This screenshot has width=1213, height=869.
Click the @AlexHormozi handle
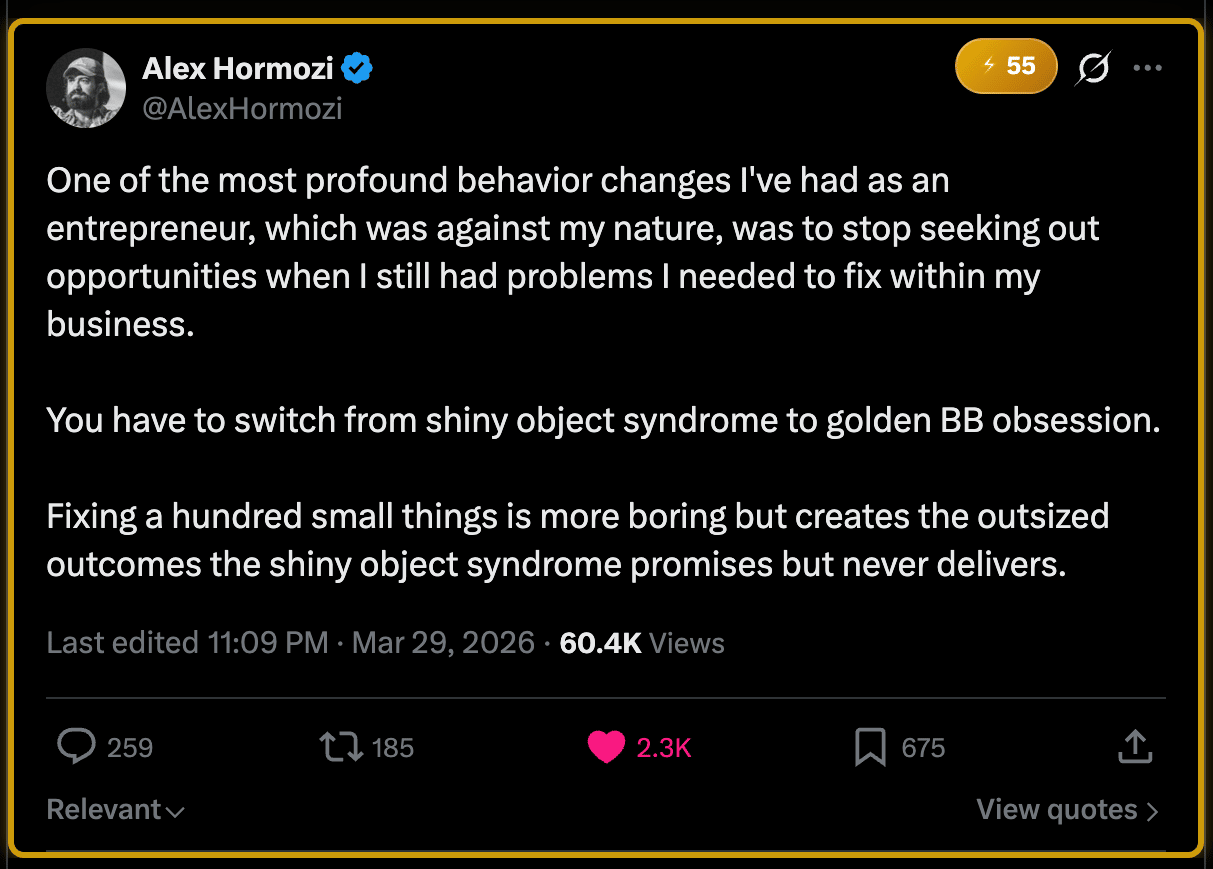pos(242,107)
